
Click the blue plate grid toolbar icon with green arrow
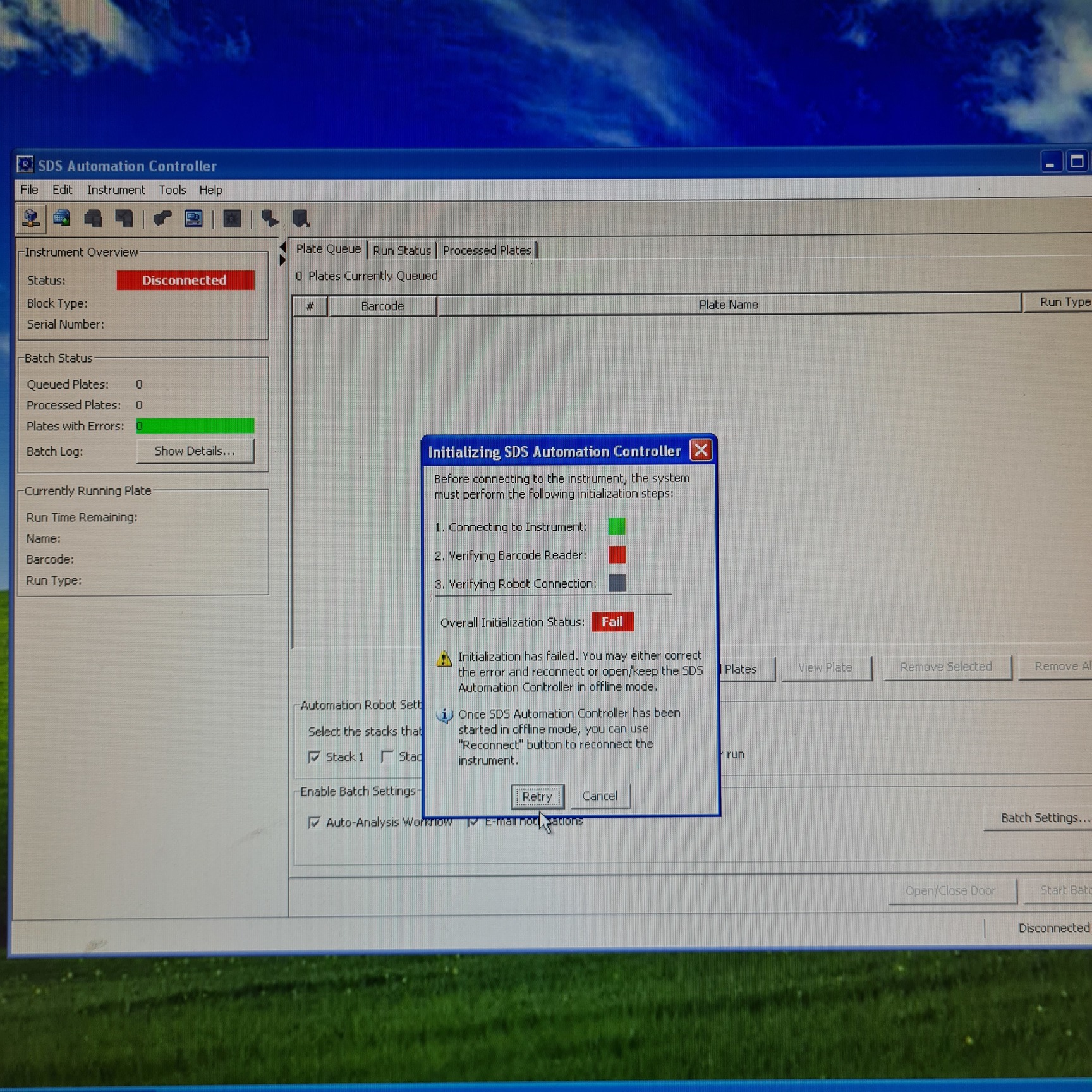[62, 219]
